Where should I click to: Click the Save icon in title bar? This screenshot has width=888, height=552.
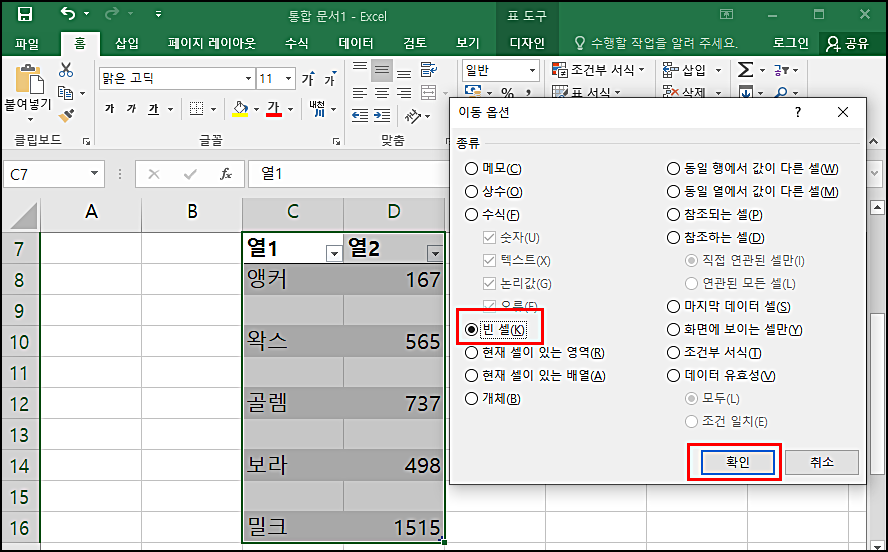24,14
